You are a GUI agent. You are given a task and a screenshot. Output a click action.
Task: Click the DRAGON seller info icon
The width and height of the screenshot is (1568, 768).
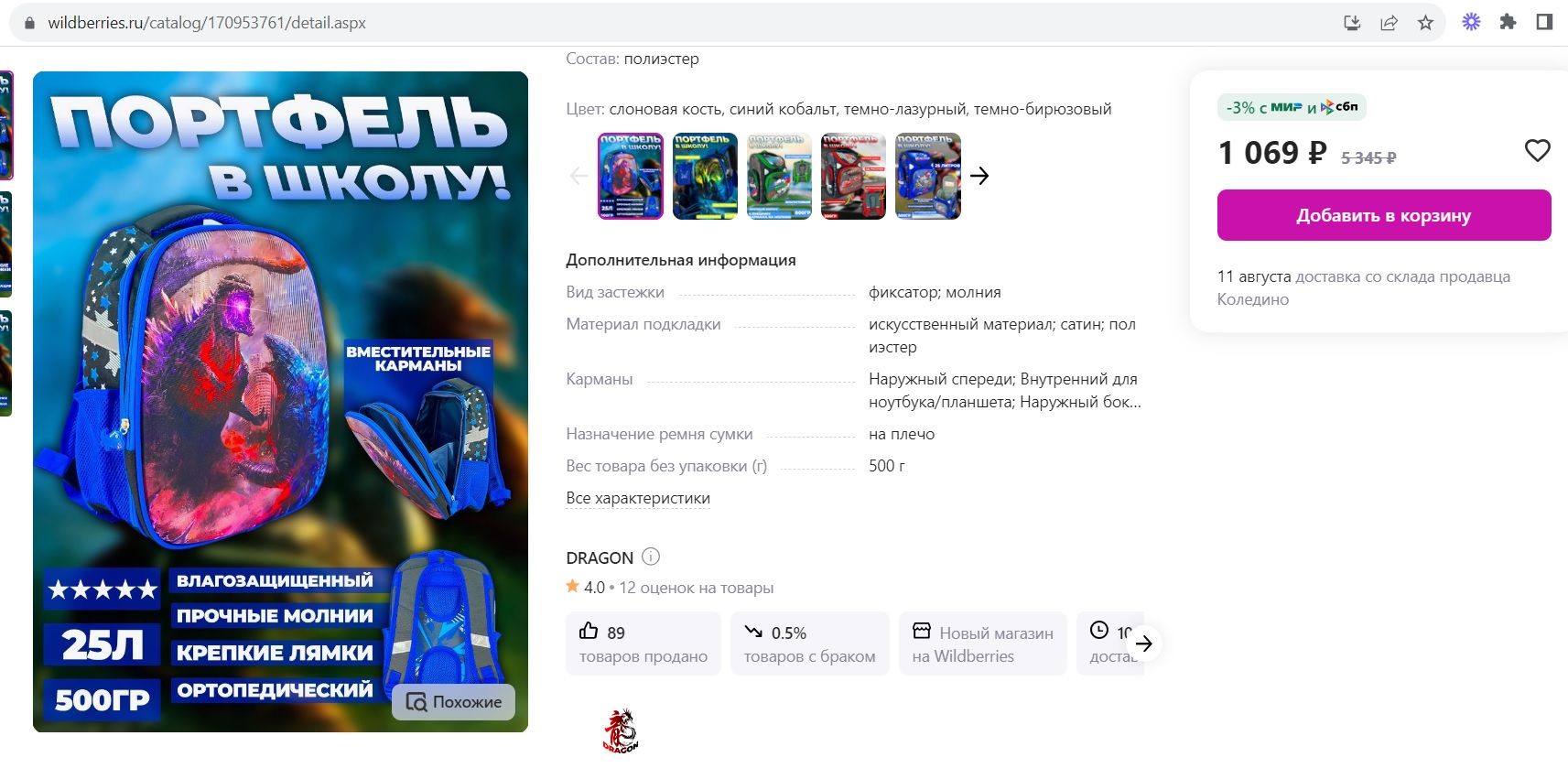651,557
